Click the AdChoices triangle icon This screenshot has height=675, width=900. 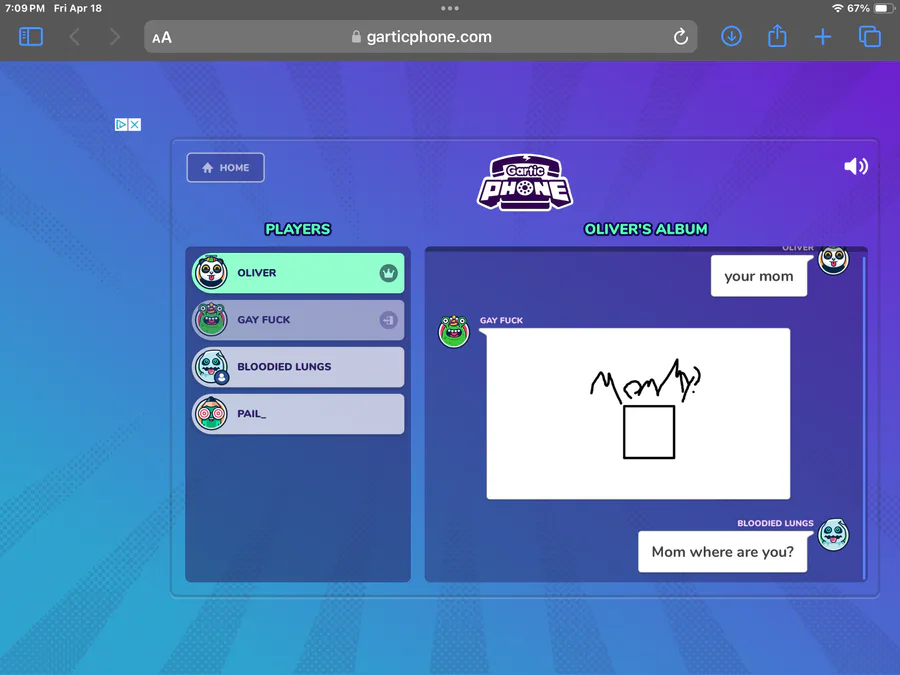[x=121, y=125]
